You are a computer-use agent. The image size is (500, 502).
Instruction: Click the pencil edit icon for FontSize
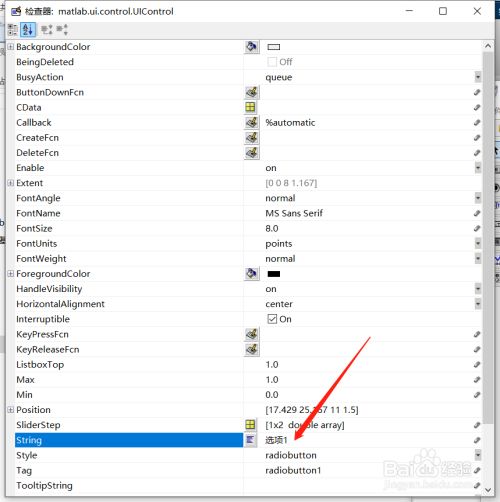(x=477, y=228)
